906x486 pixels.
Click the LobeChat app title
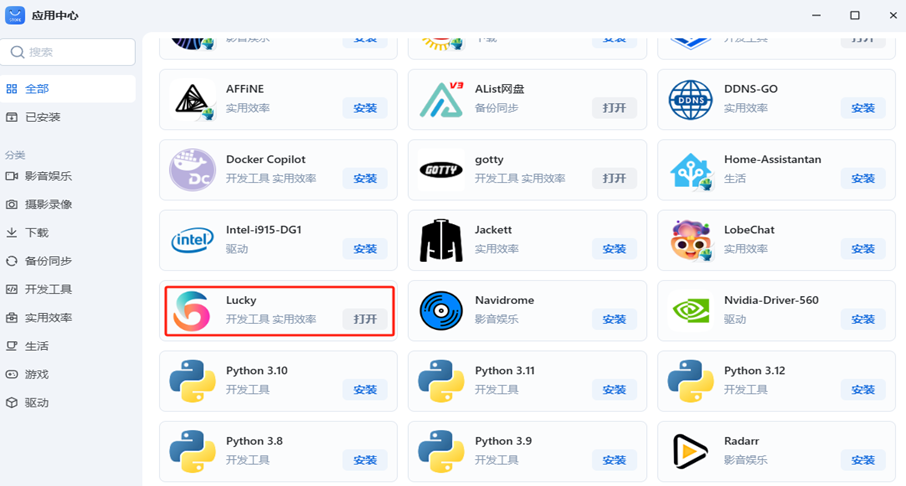coord(749,229)
